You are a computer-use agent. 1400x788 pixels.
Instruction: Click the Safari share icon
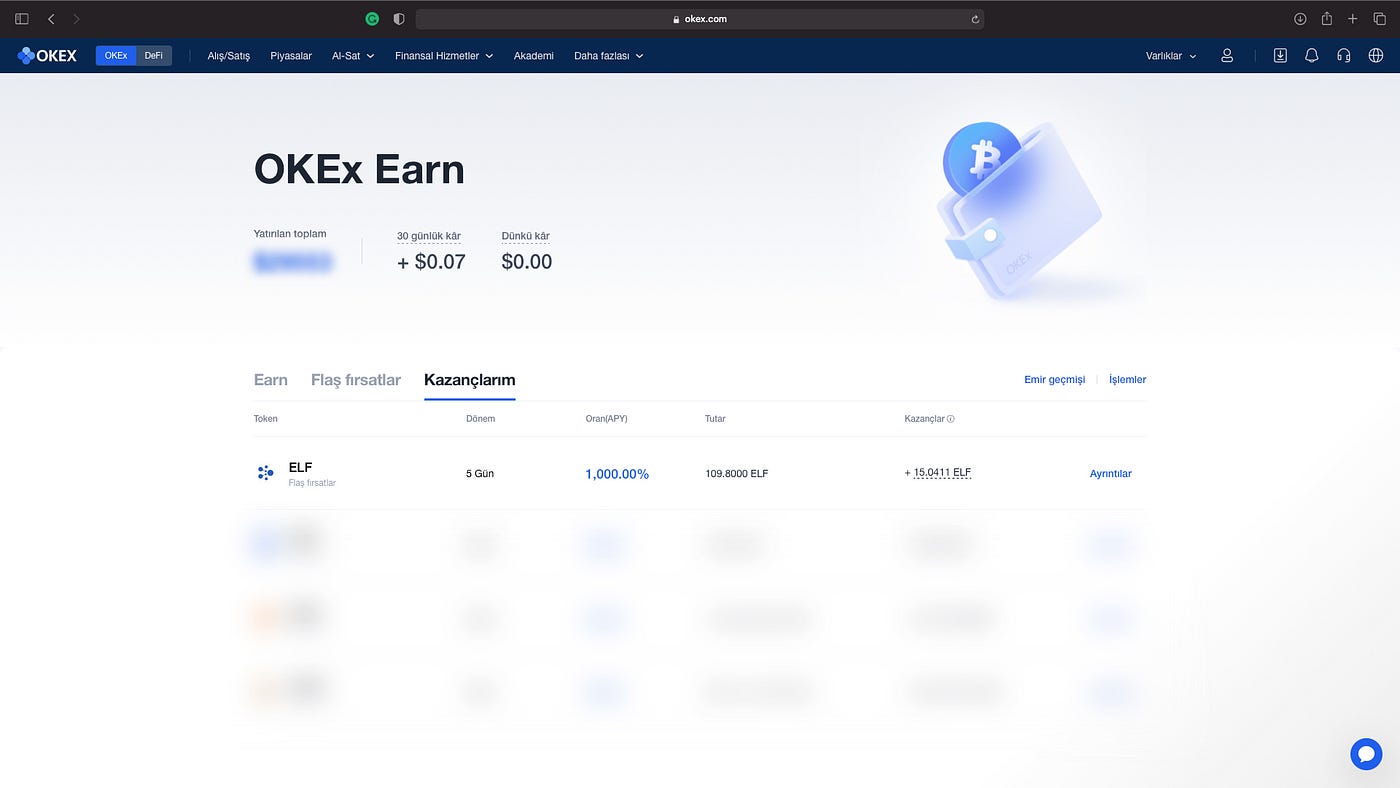[1327, 18]
